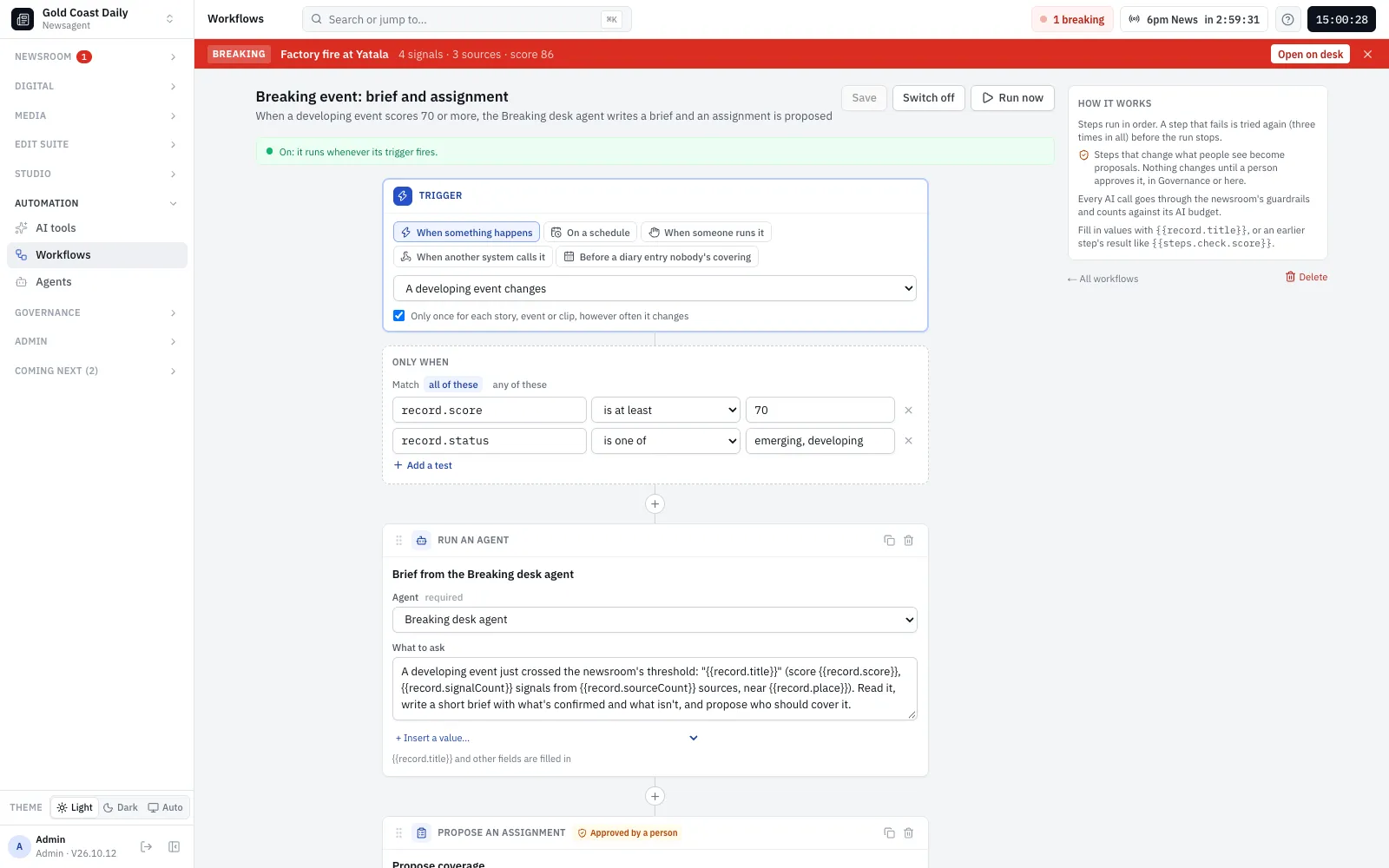Open Agents in the sidebar

(97, 281)
